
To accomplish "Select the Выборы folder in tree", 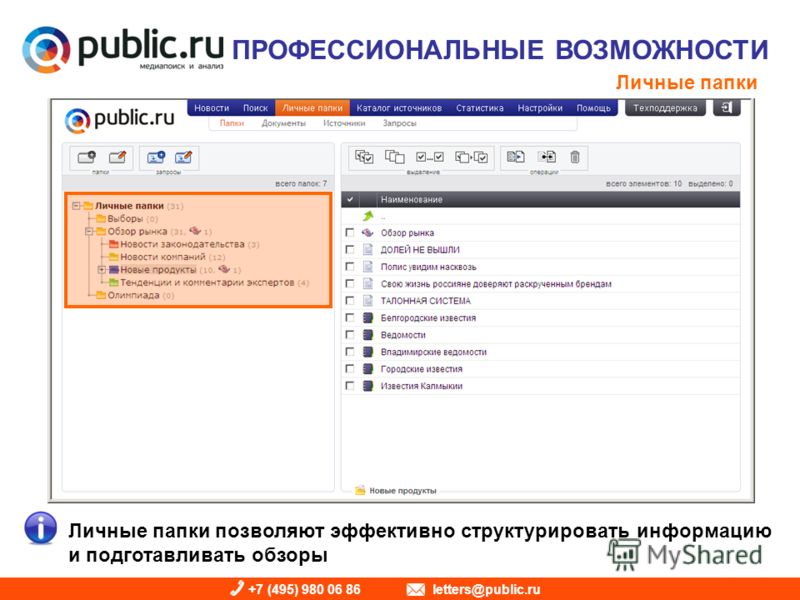I will [125, 218].
